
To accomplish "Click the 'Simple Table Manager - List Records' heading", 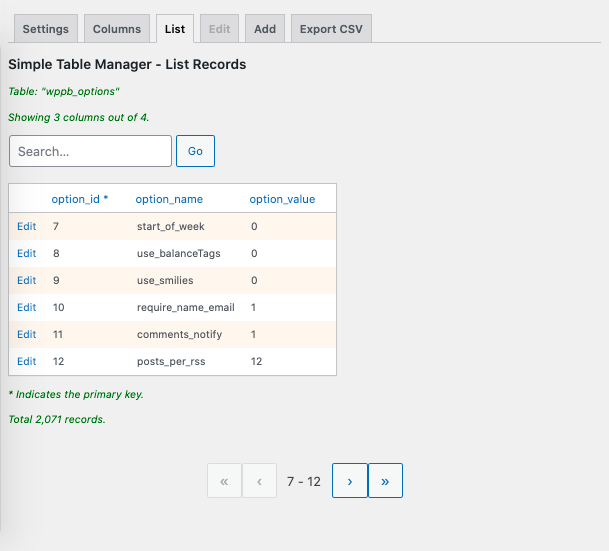I will click(x=127, y=64).
